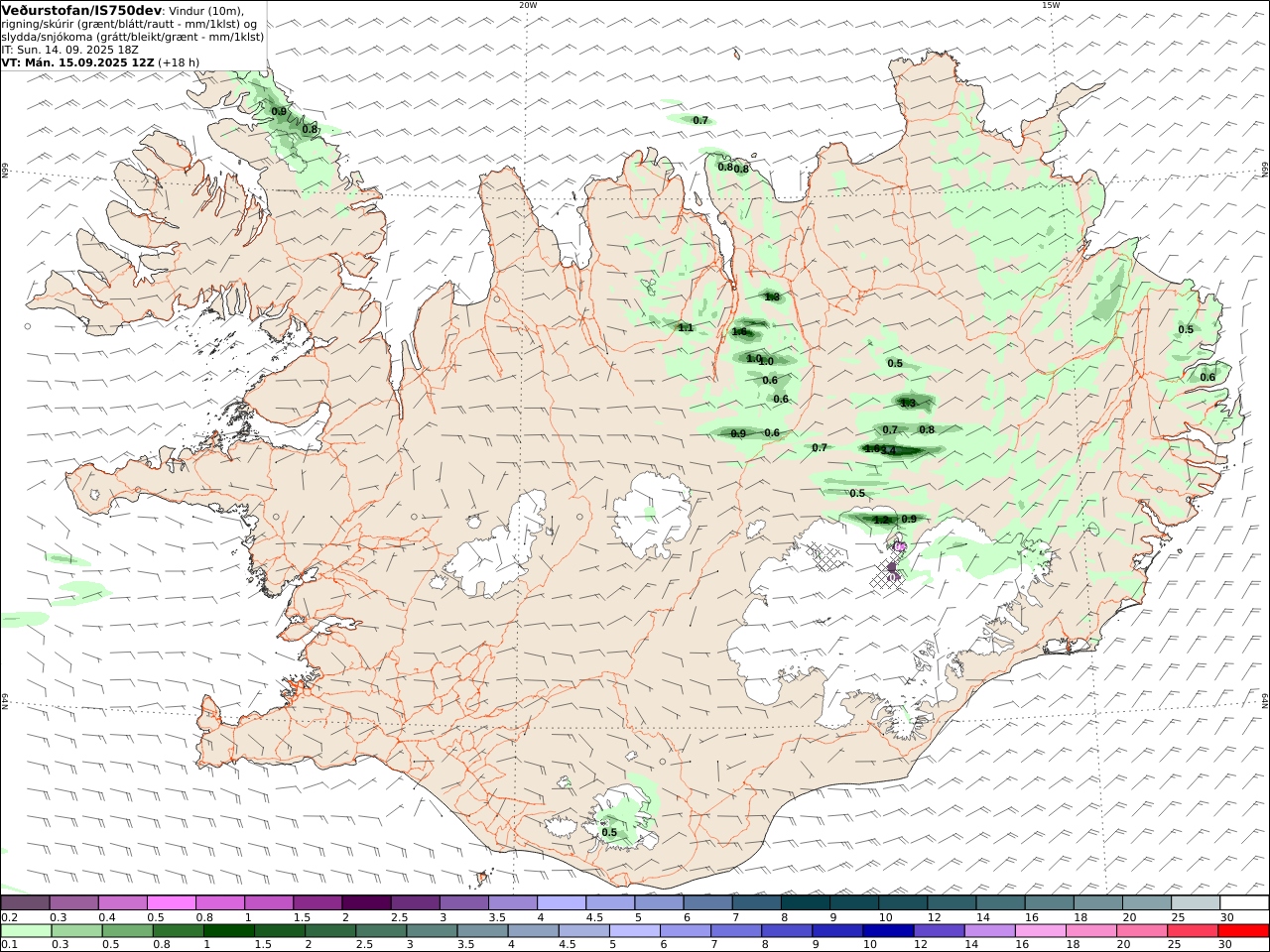1270x952 pixels.
Task: Click the upper-row dark teal swatch between 8 and 9
Action: click(806, 903)
